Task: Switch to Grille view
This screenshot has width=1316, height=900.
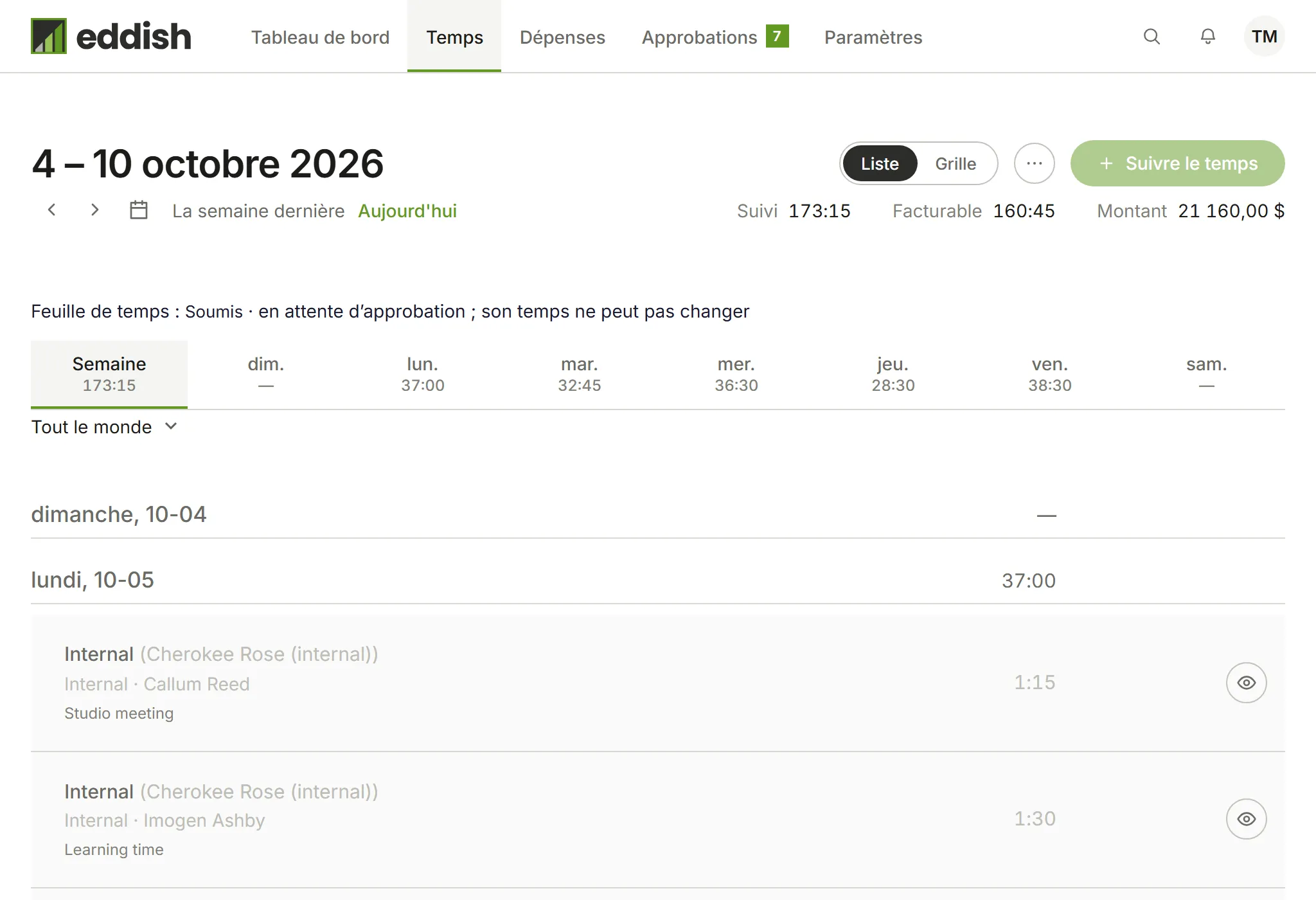Action: pos(956,164)
